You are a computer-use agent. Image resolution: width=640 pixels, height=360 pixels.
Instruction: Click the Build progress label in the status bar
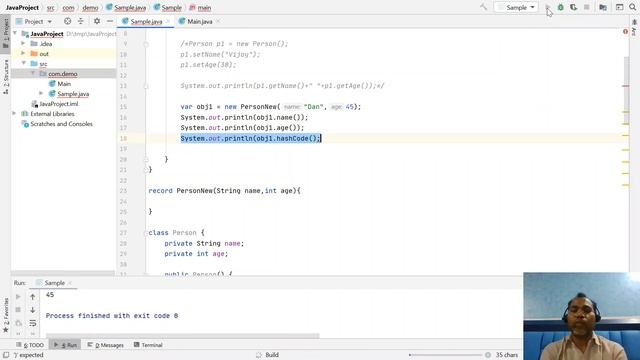pyautogui.click(x=272, y=355)
